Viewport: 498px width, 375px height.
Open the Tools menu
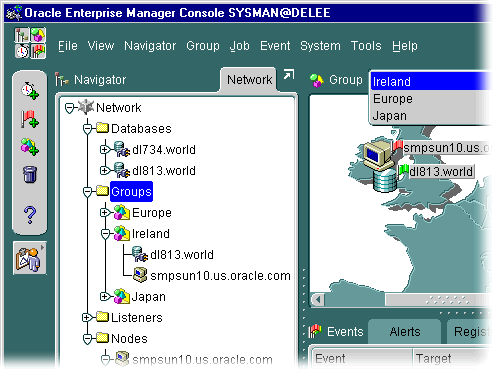coord(366,46)
